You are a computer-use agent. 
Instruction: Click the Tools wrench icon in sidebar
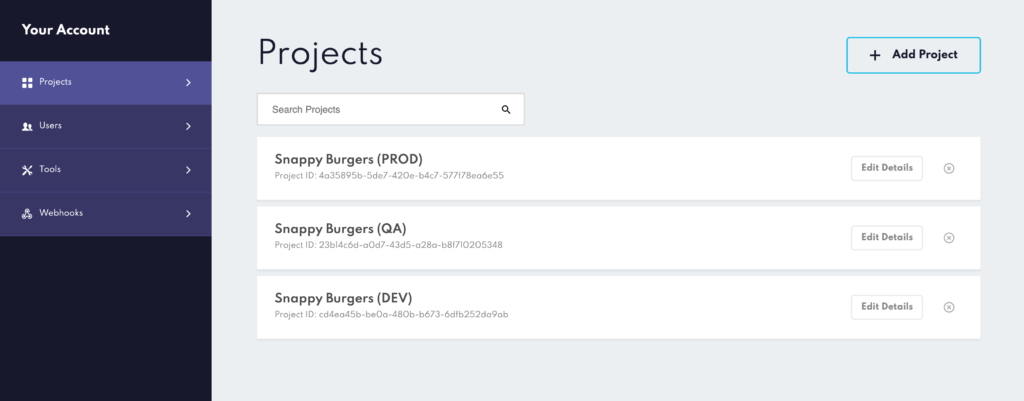pyautogui.click(x=28, y=170)
